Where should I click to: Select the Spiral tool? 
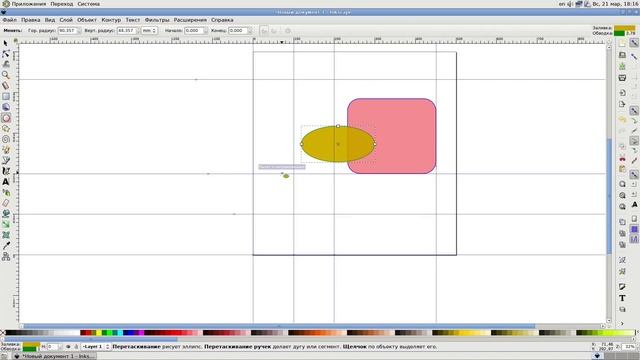(6, 139)
